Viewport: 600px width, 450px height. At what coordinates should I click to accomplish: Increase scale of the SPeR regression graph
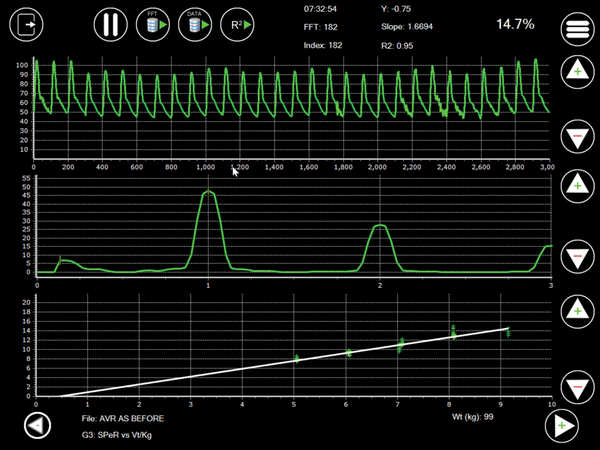coord(577,311)
